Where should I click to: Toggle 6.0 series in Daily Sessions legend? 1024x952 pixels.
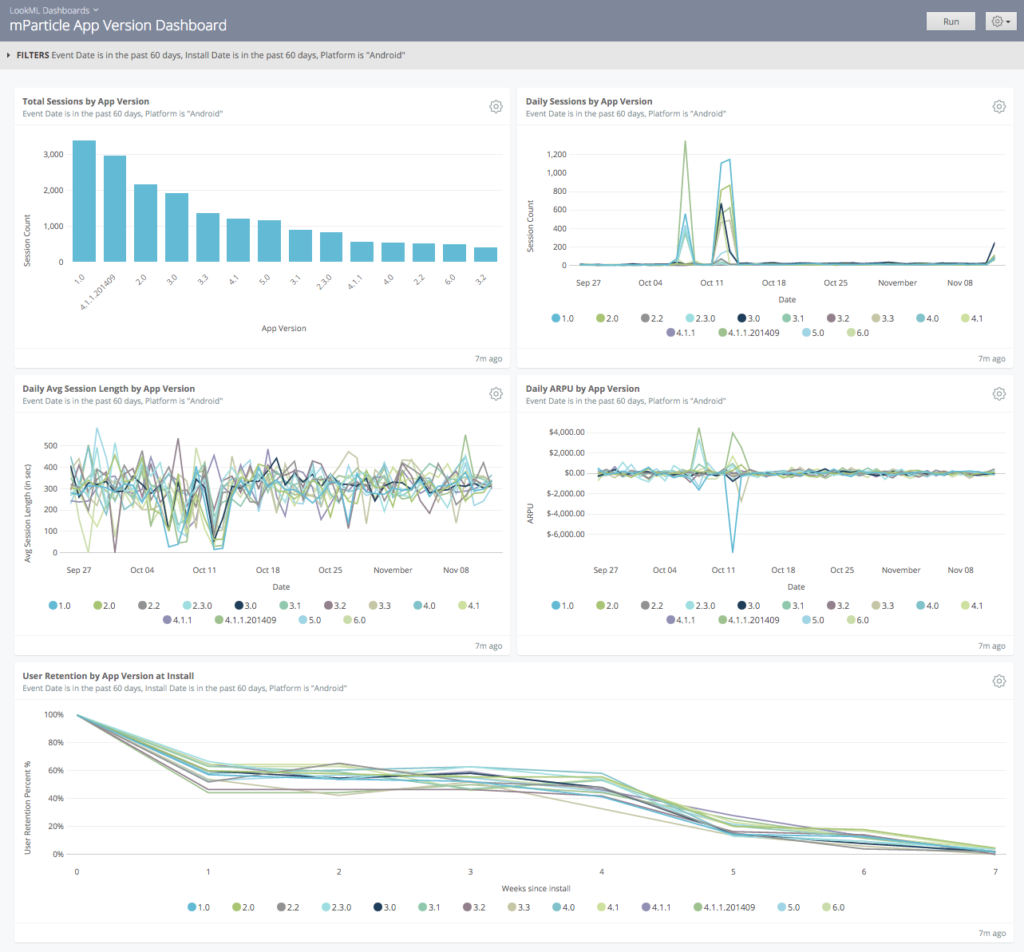[857, 333]
